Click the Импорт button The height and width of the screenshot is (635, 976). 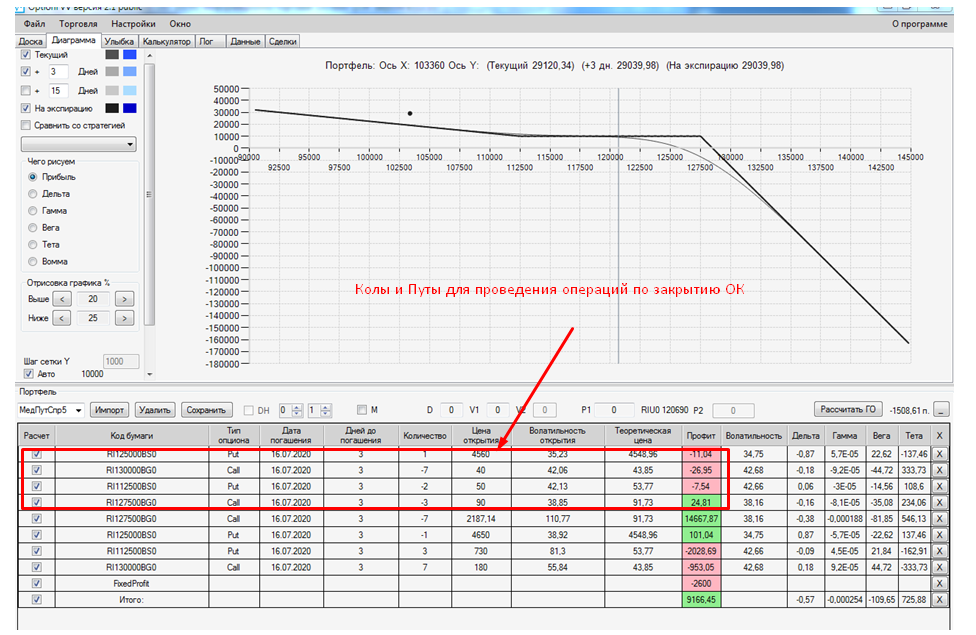click(110, 410)
